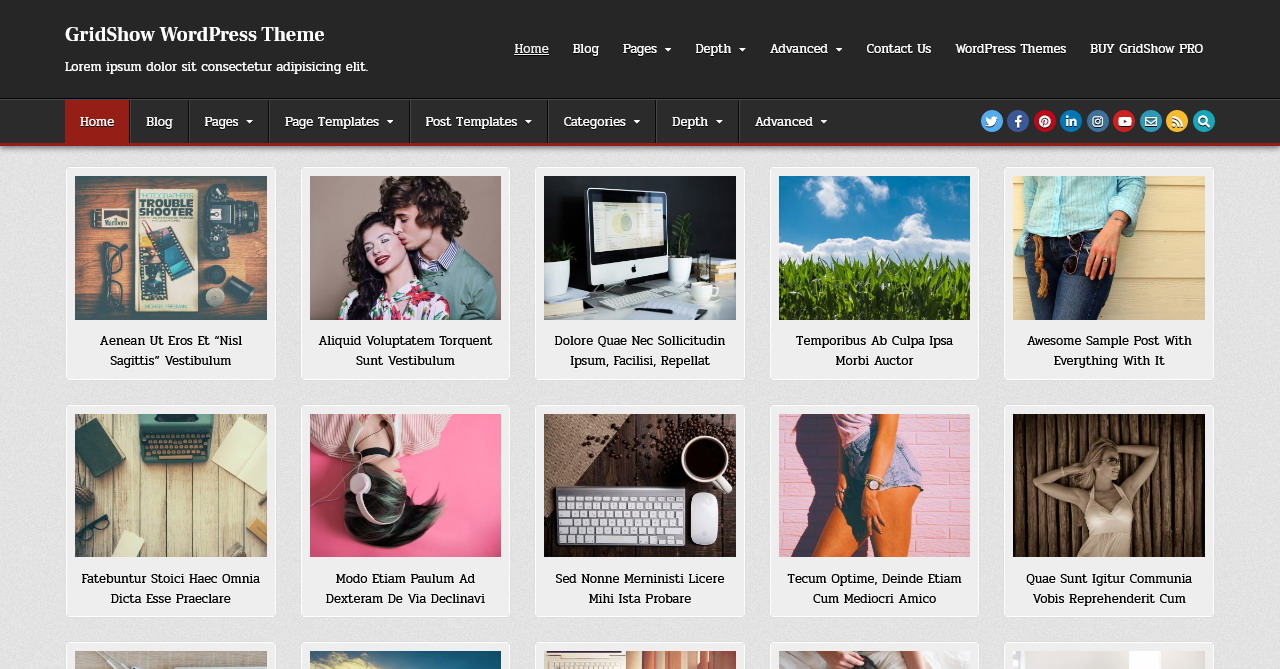
Task: Open post Fatebuntur Stoici Haec Omnia Dicta
Action: 171,589
